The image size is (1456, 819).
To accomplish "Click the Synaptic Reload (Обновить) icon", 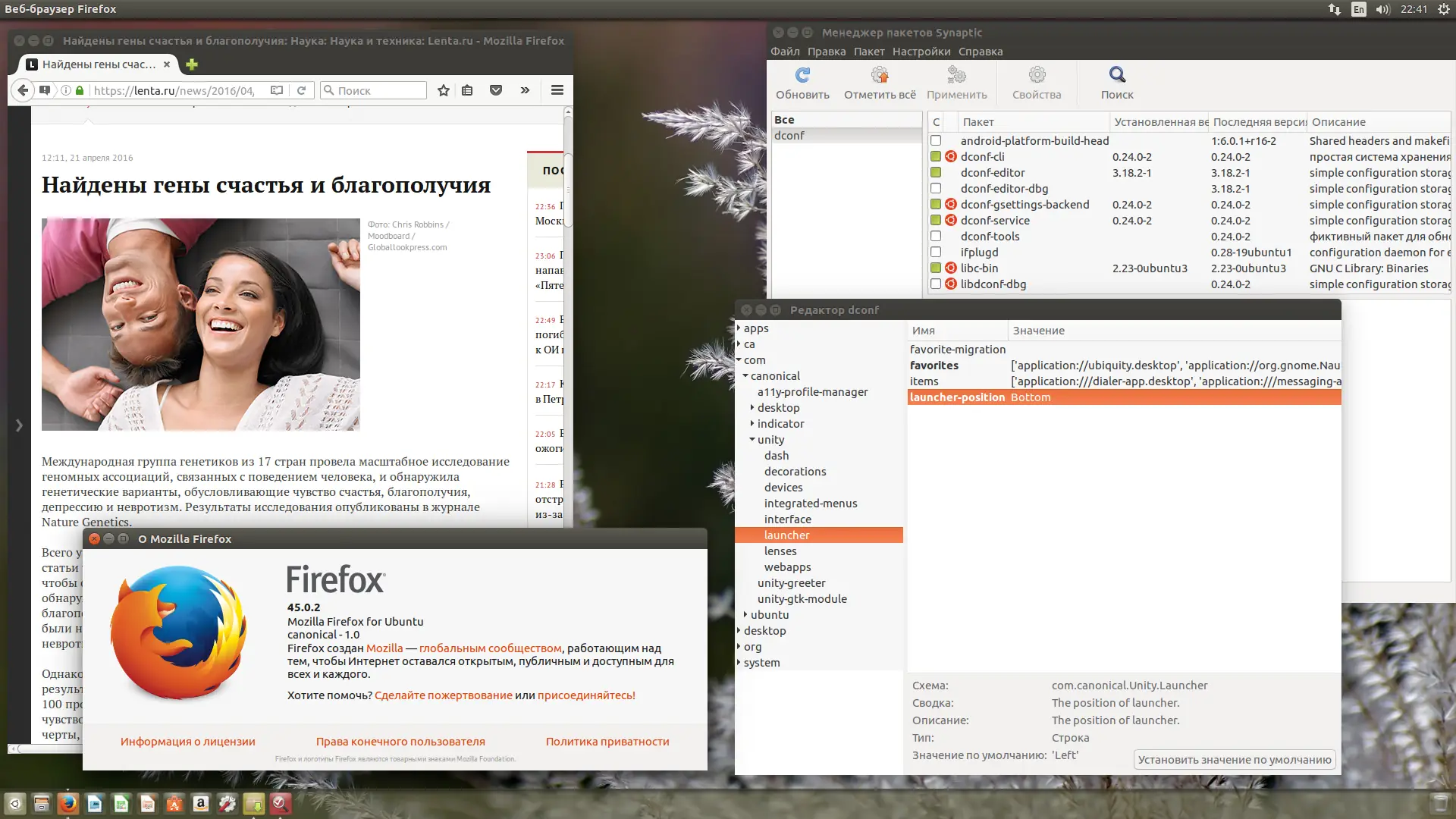I will point(802,75).
